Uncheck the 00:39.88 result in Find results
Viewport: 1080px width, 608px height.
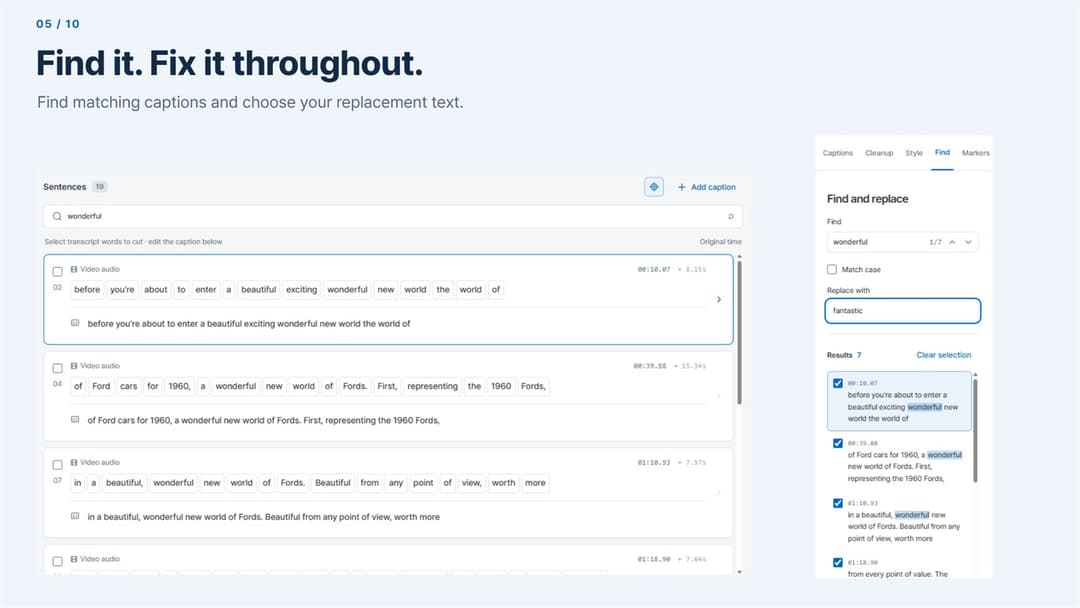838,443
